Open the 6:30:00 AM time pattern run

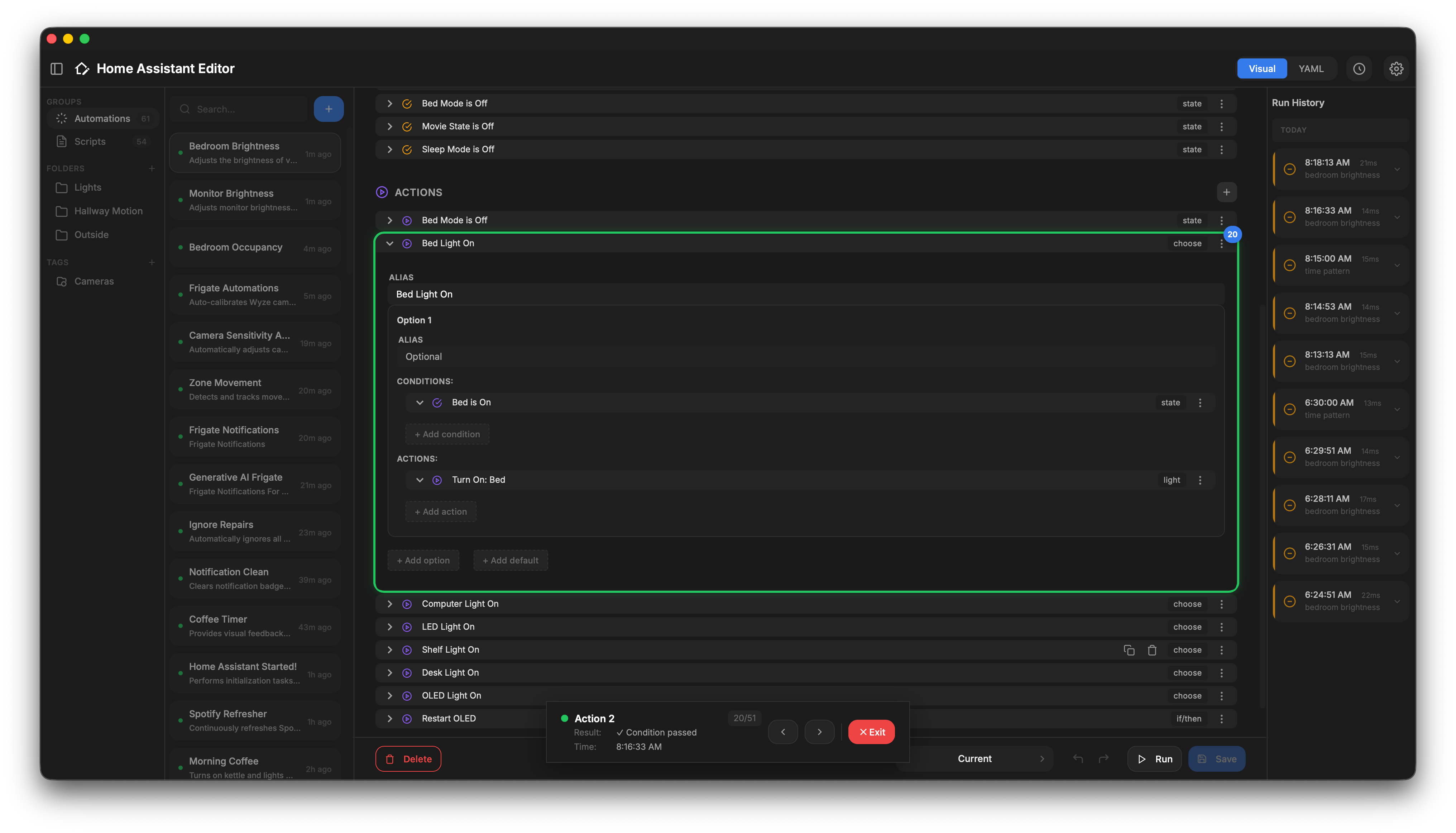click(x=1341, y=409)
